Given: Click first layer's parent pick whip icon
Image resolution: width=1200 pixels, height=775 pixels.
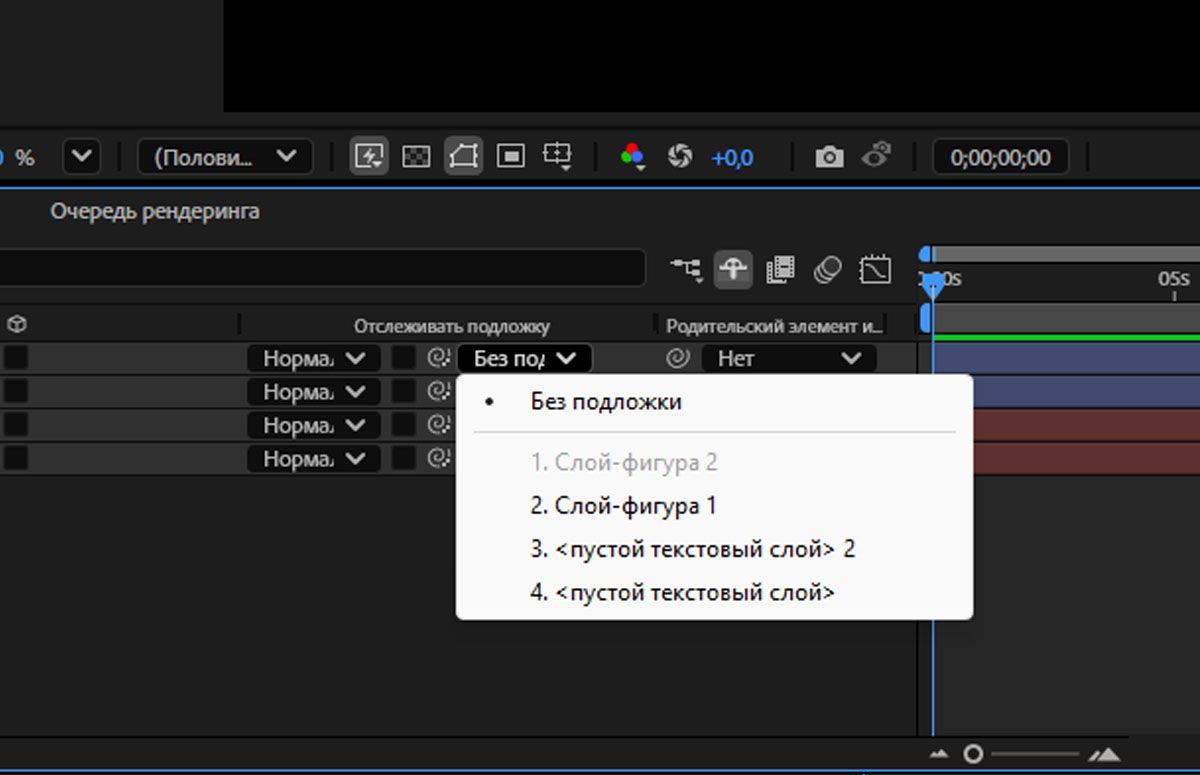Looking at the screenshot, I should coord(678,358).
